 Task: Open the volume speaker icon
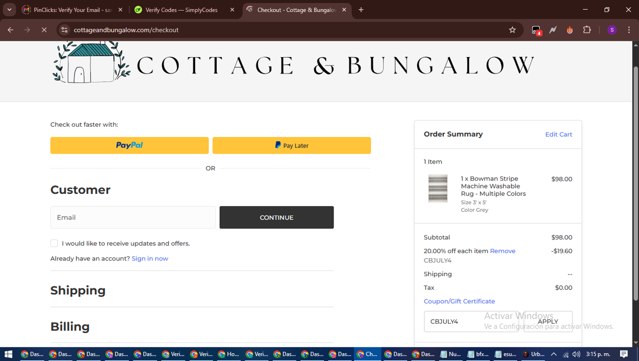pos(576,354)
